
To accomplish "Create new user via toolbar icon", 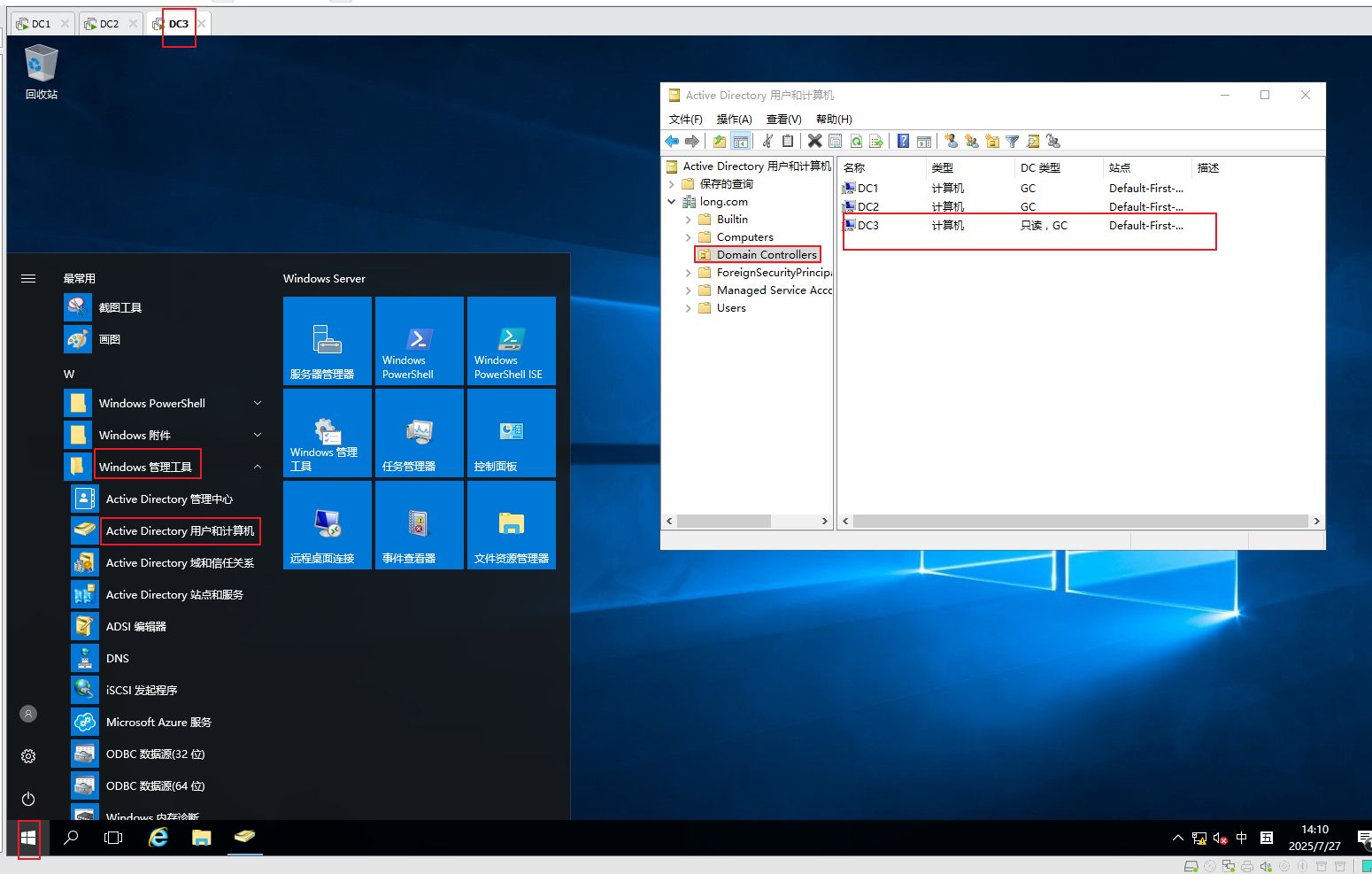I will coord(951,141).
